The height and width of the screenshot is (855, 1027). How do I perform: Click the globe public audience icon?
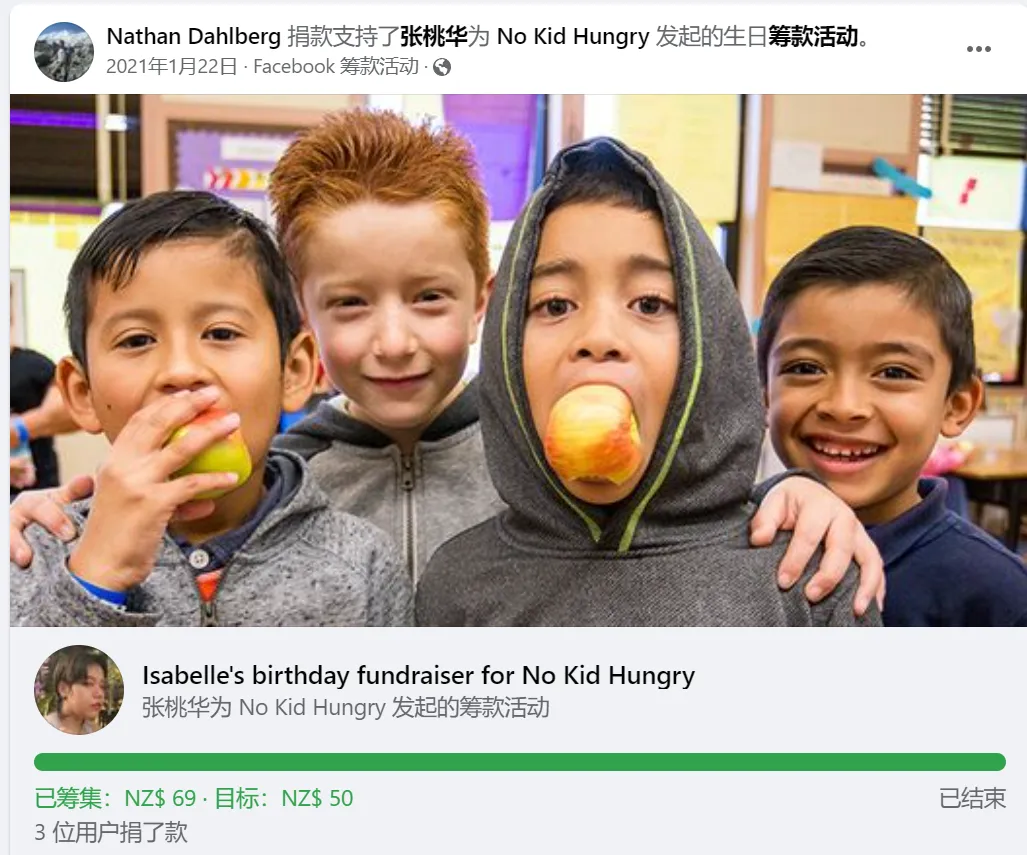tap(442, 67)
